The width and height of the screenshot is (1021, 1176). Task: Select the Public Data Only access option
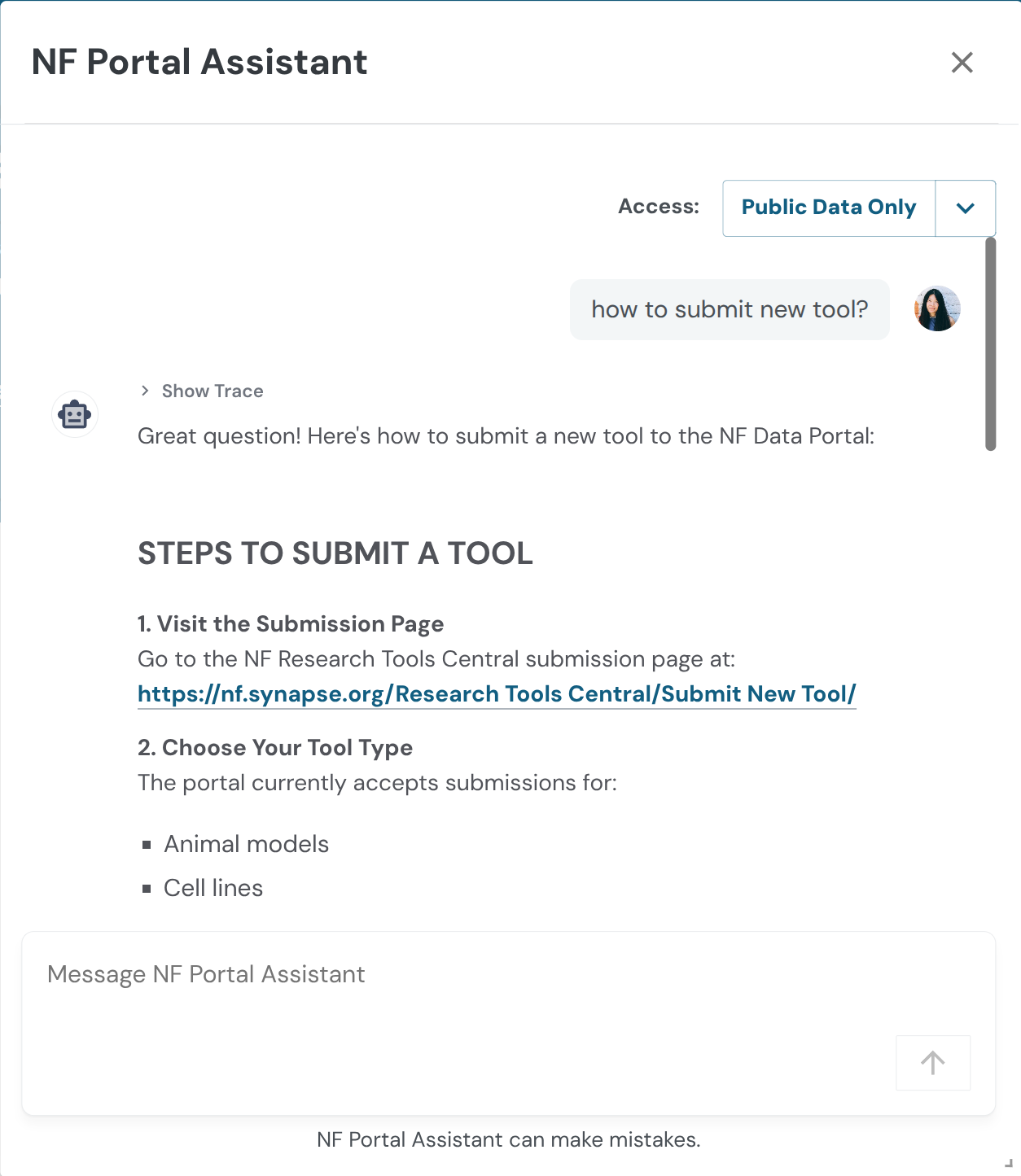click(x=829, y=208)
